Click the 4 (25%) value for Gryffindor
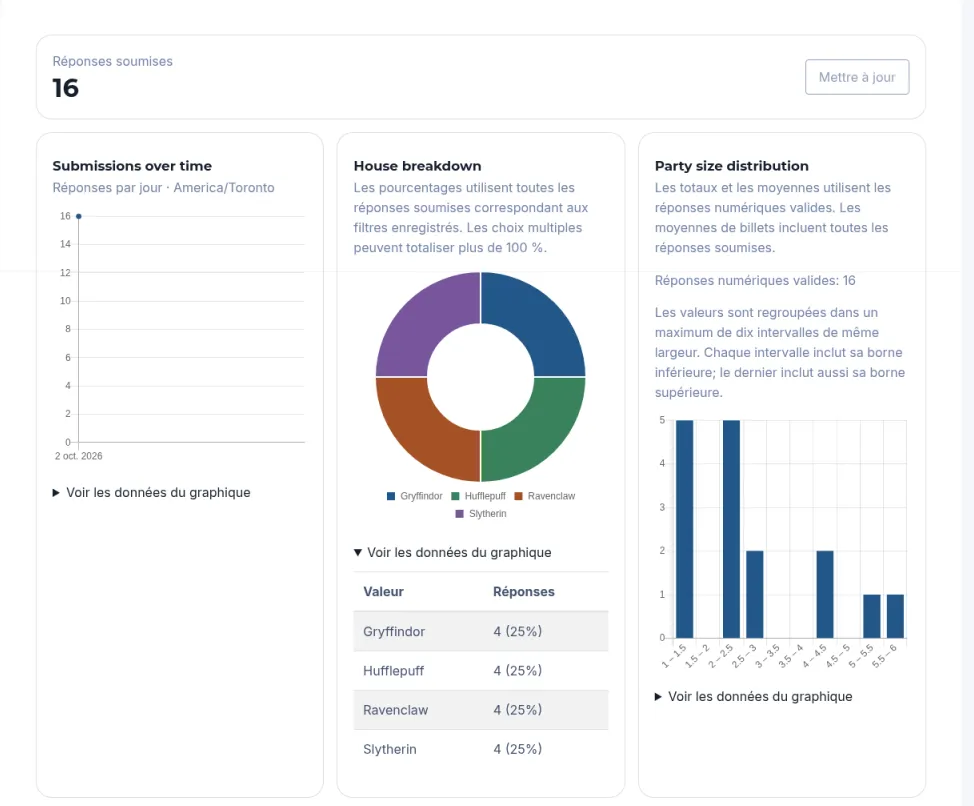This screenshot has height=806, width=974. pyautogui.click(x=517, y=632)
